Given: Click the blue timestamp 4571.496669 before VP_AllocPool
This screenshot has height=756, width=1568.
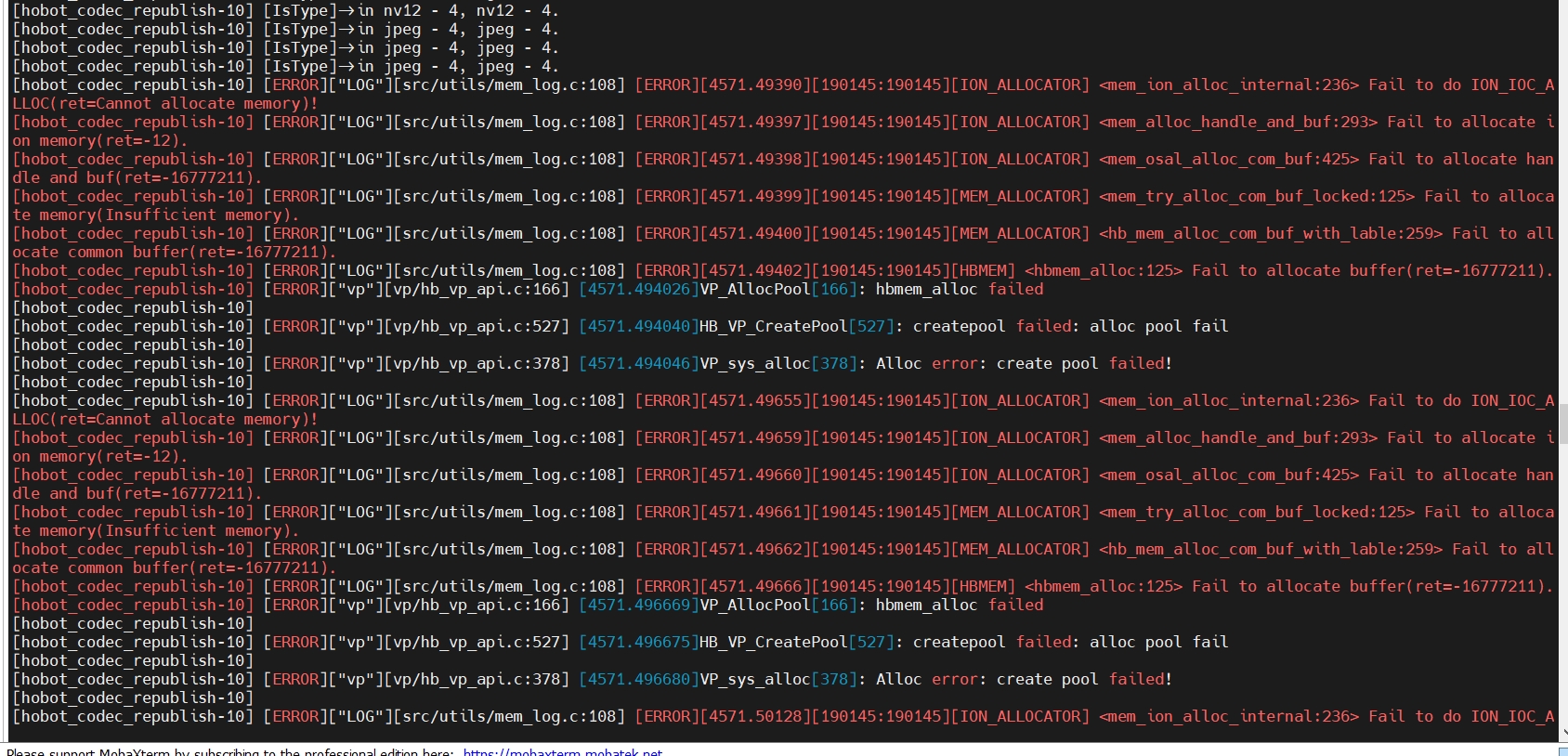Looking at the screenshot, I should coord(638,605).
